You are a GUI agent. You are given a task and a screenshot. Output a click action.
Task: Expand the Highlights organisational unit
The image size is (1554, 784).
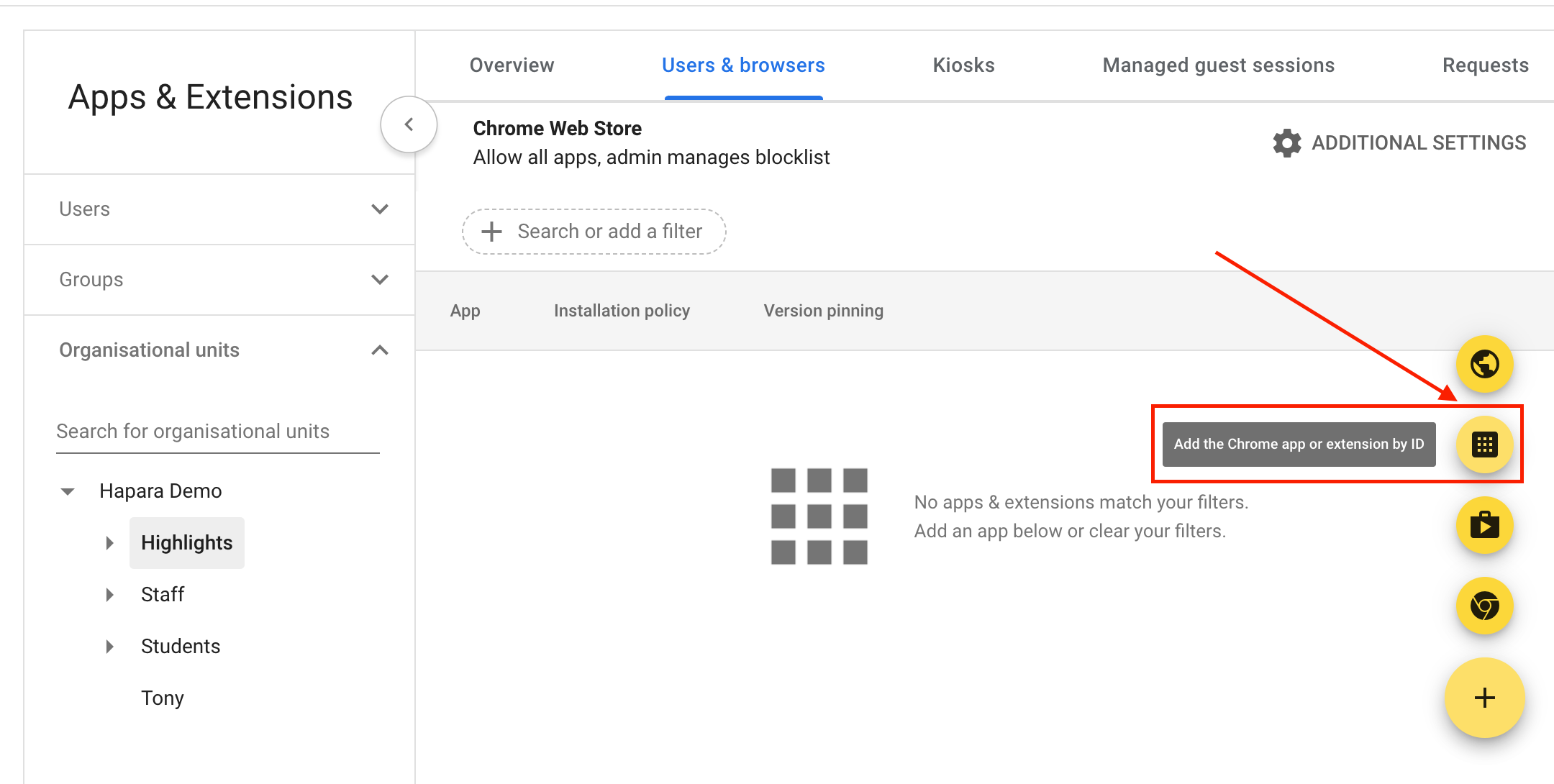110,542
